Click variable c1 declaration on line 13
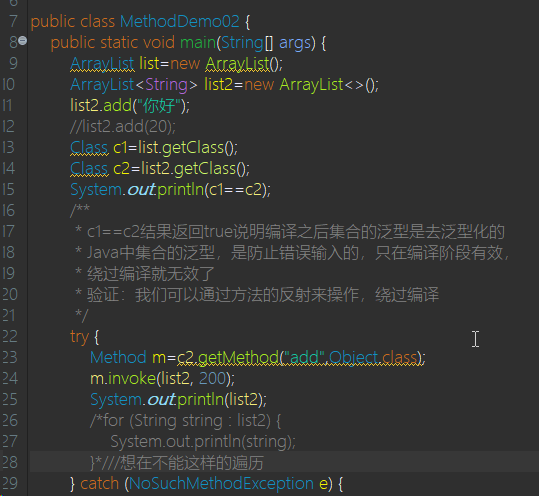 [x=120, y=147]
